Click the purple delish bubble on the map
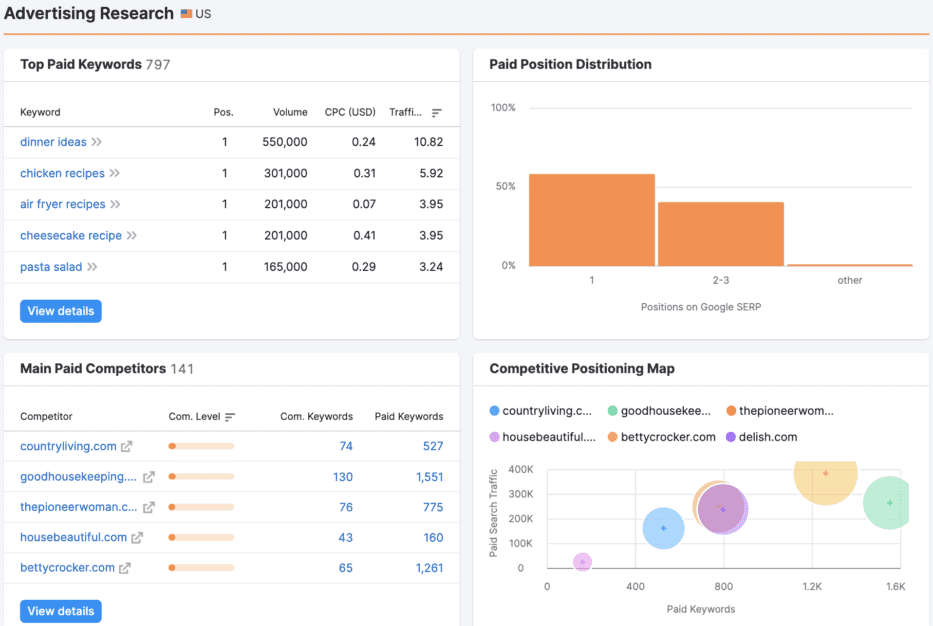933x626 pixels. click(722, 509)
